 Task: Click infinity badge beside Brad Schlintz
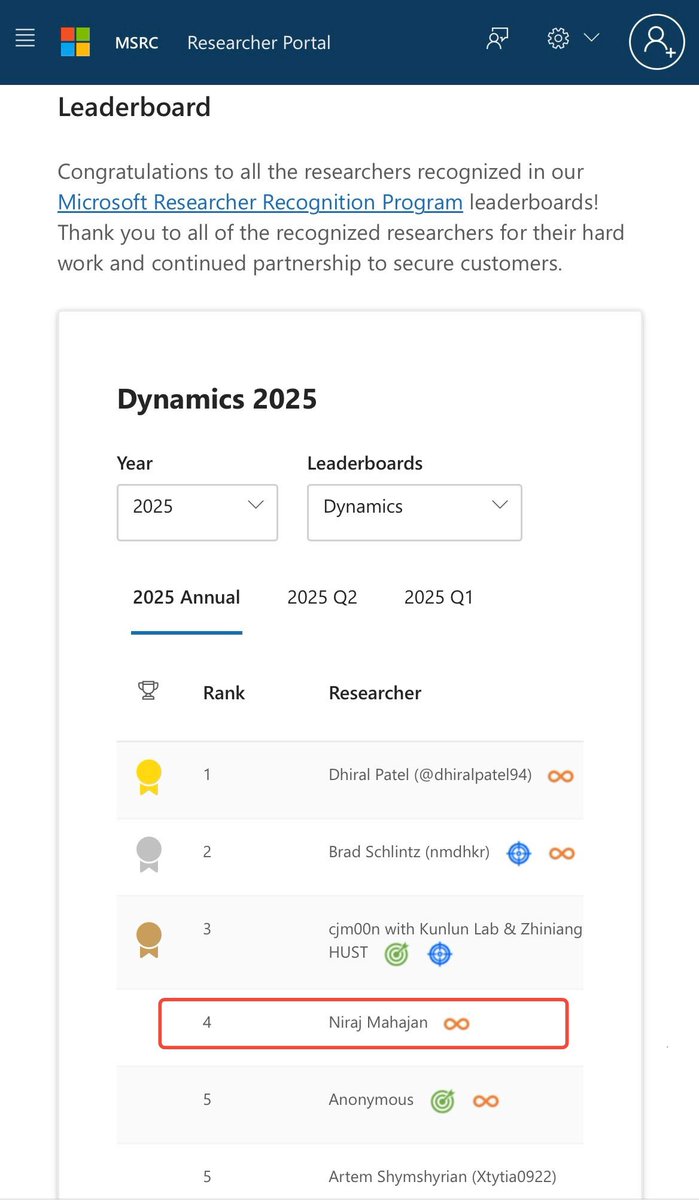[x=562, y=853]
